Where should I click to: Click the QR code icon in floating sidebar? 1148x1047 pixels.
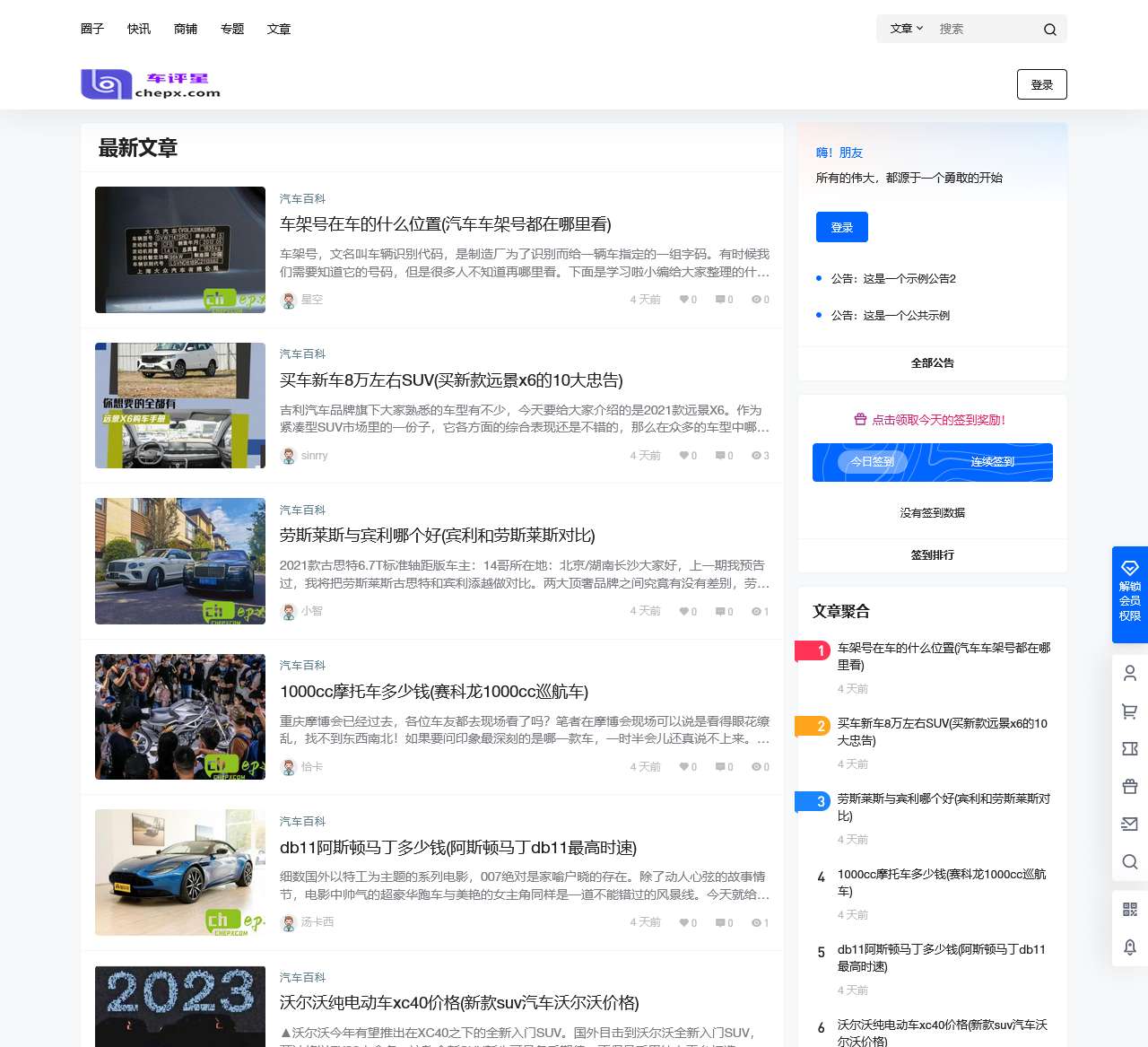click(x=1130, y=910)
